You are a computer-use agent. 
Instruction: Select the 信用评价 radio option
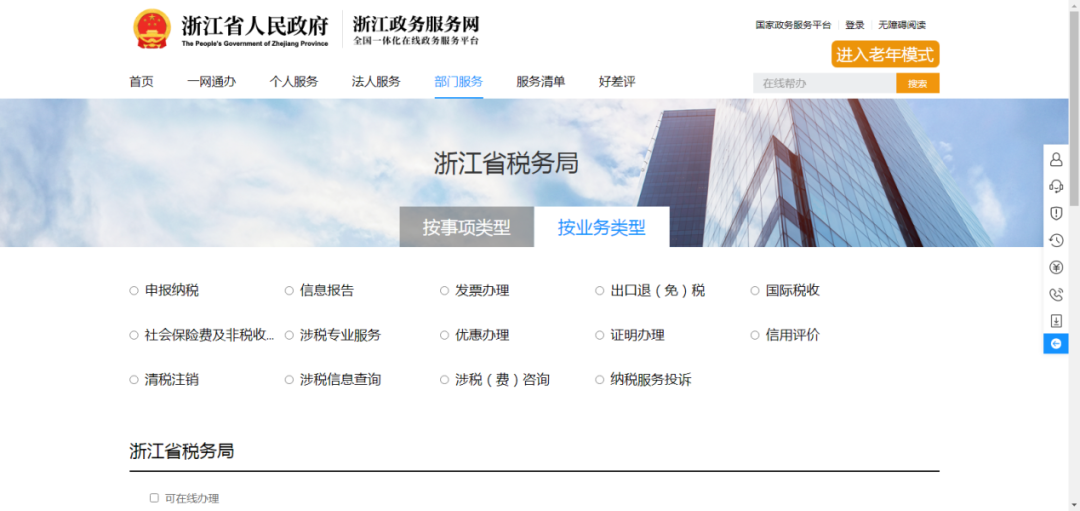(755, 335)
